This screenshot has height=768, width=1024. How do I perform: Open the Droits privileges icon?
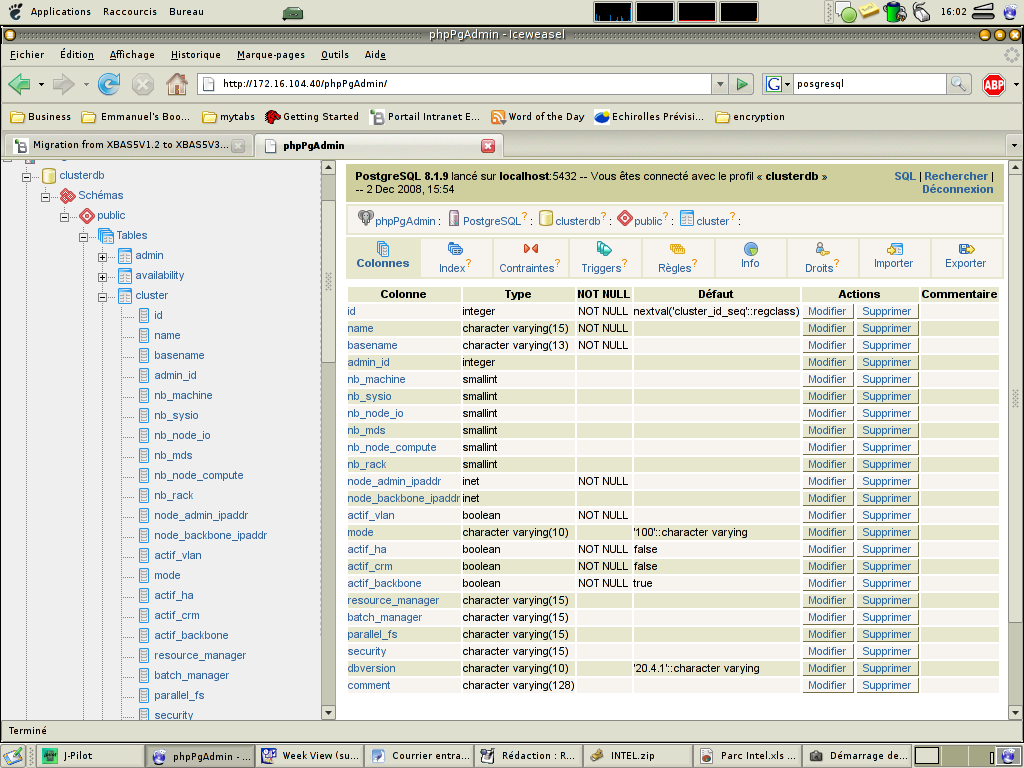(x=821, y=249)
